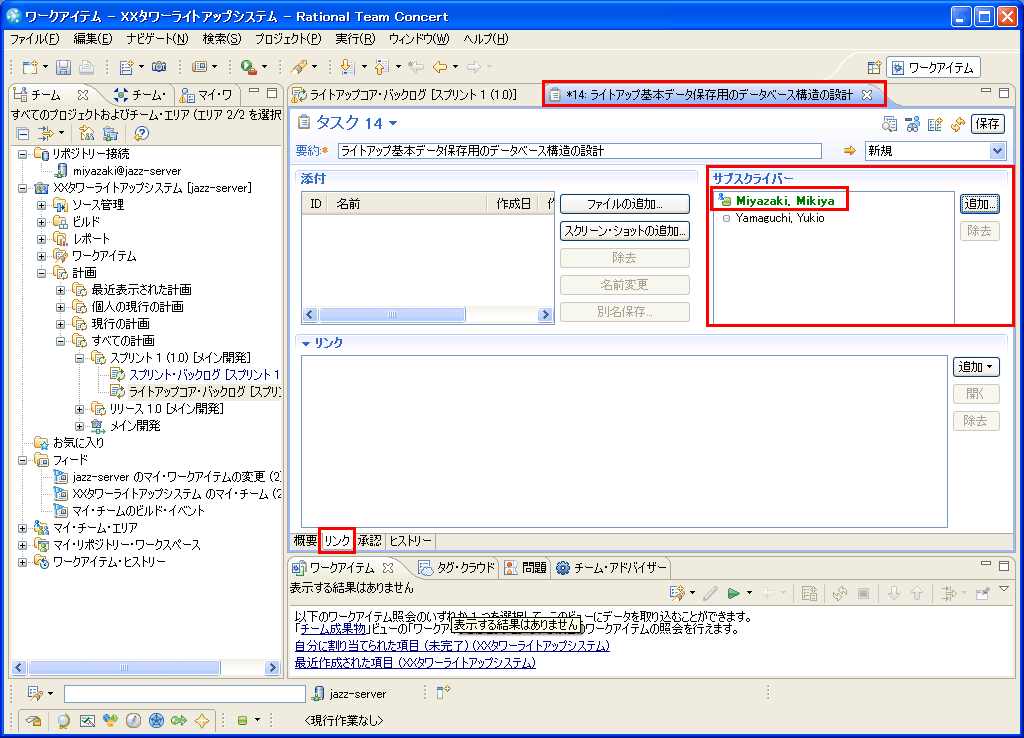The width and height of the screenshot is (1024, 738).
Task: Click the ファイルの追加... button
Action: coord(624,204)
